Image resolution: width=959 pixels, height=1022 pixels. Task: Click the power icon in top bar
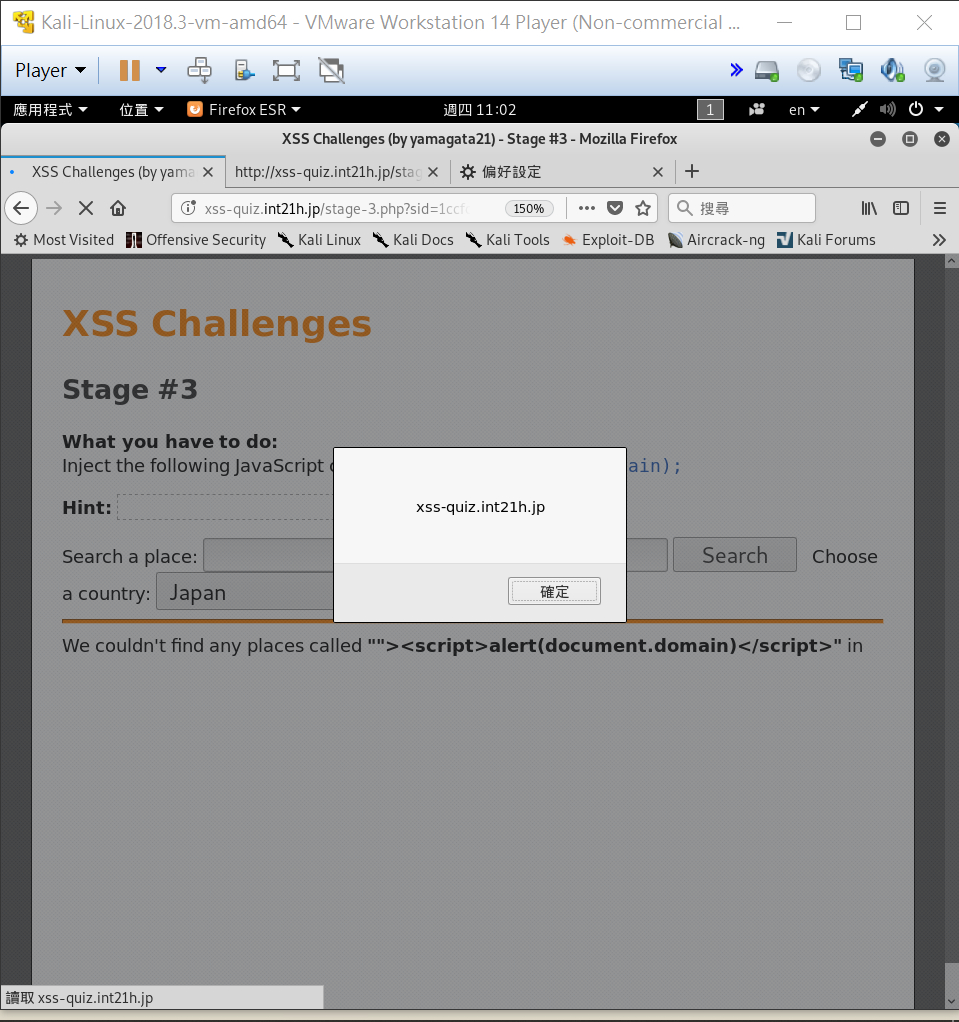(916, 109)
